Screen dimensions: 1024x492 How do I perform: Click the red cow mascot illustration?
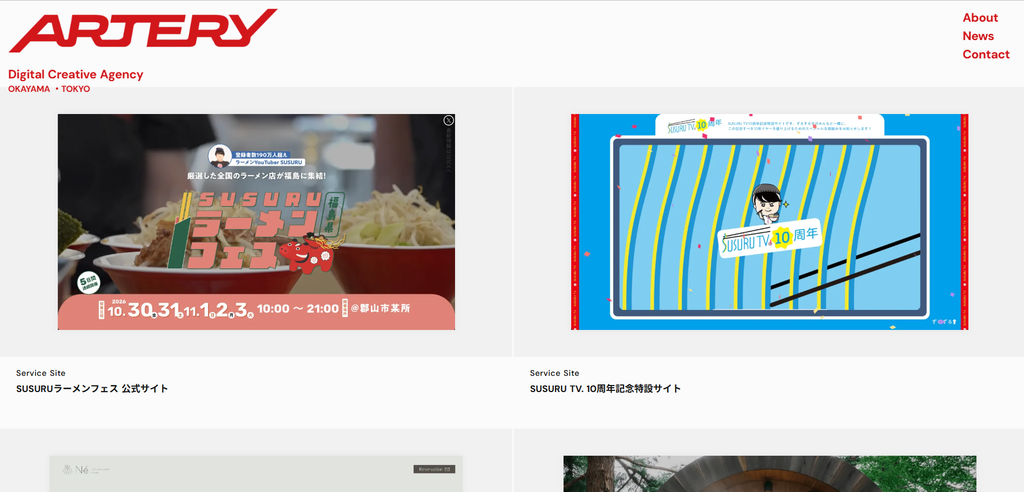point(309,253)
